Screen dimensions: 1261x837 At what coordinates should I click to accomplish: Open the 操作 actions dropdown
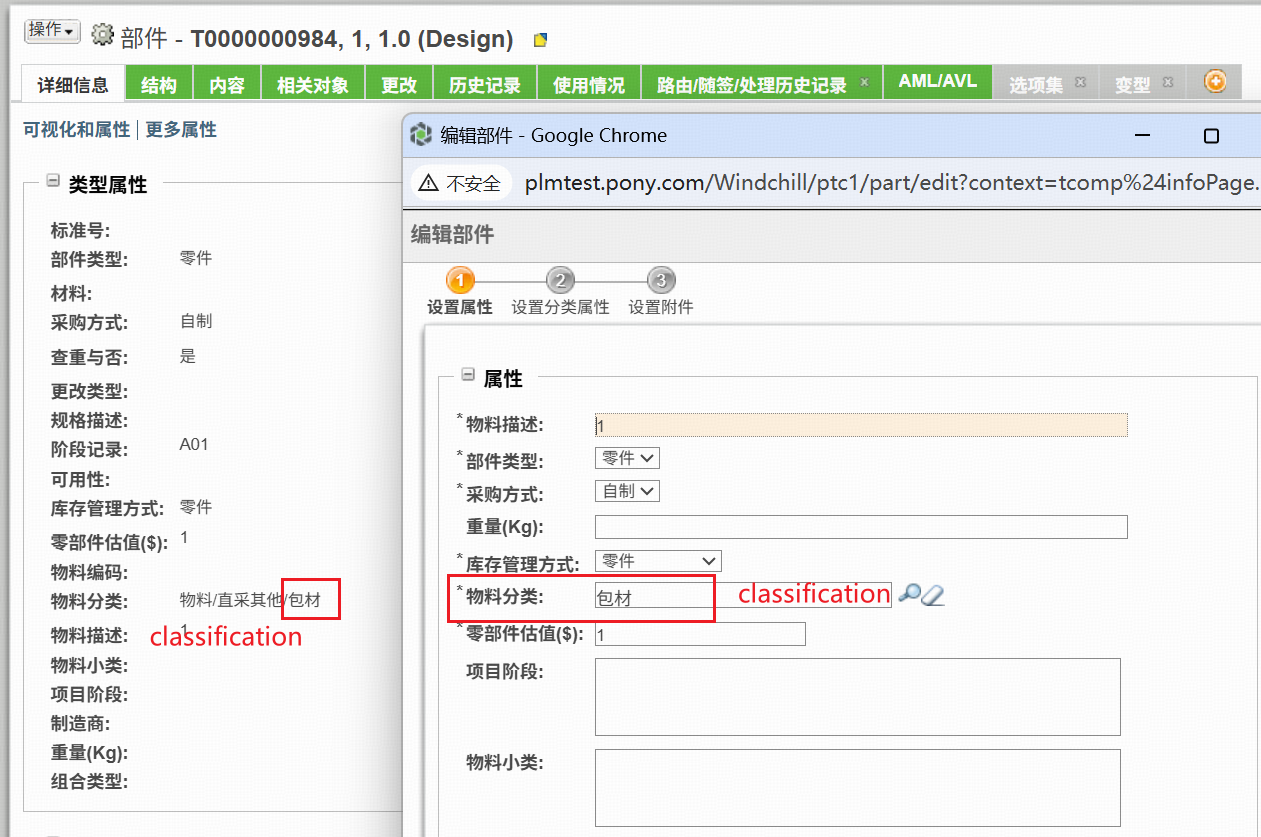(x=51, y=30)
